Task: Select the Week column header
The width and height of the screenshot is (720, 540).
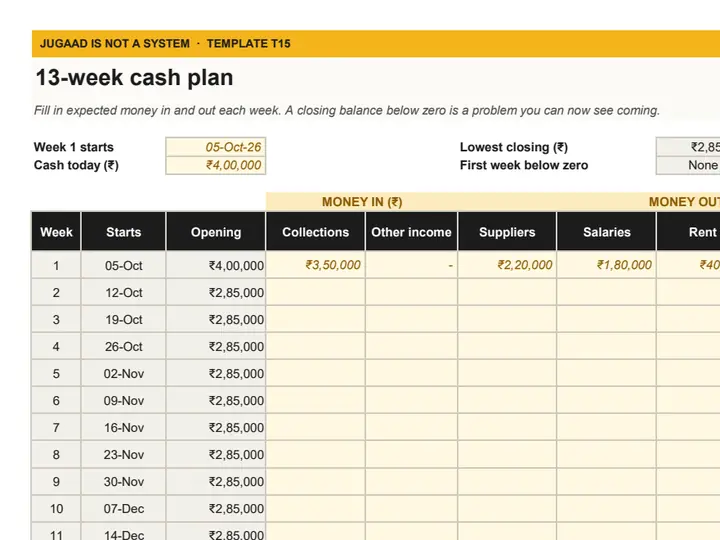Action: pyautogui.click(x=56, y=231)
